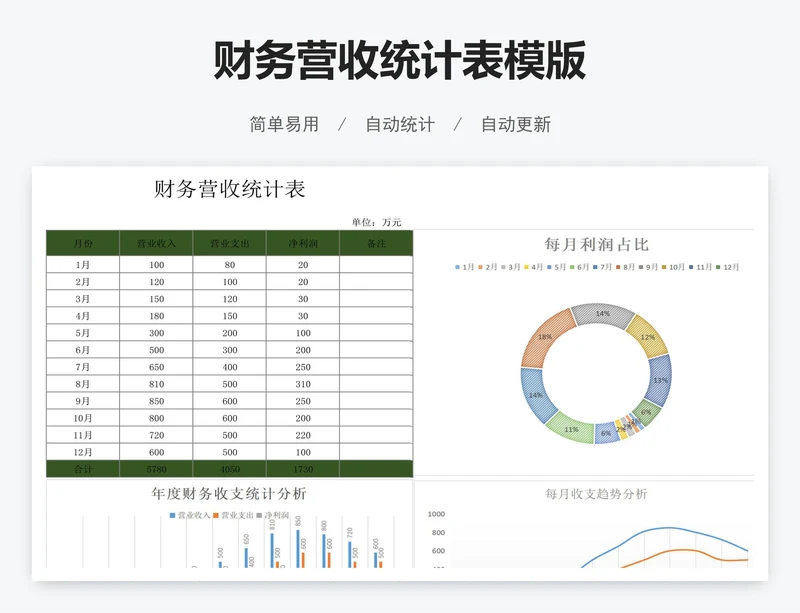
Task: Click the blue income line in trend chart
Action: (x=668, y=528)
